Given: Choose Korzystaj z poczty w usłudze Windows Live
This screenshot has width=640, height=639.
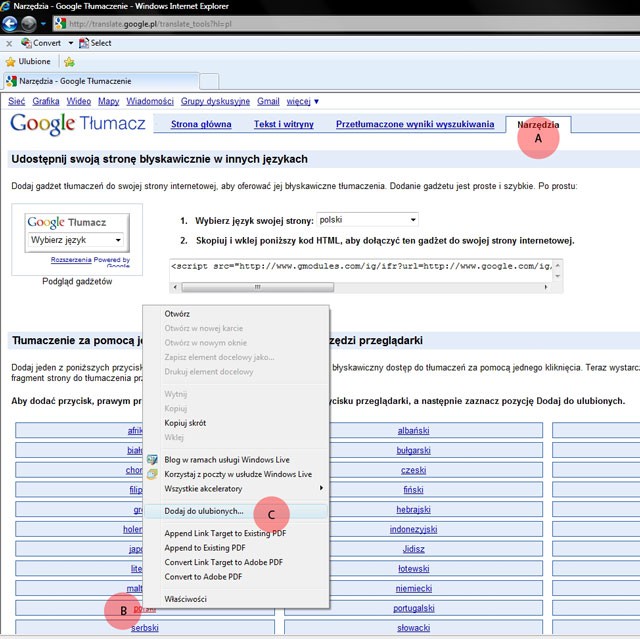Looking at the screenshot, I should (x=236, y=475).
